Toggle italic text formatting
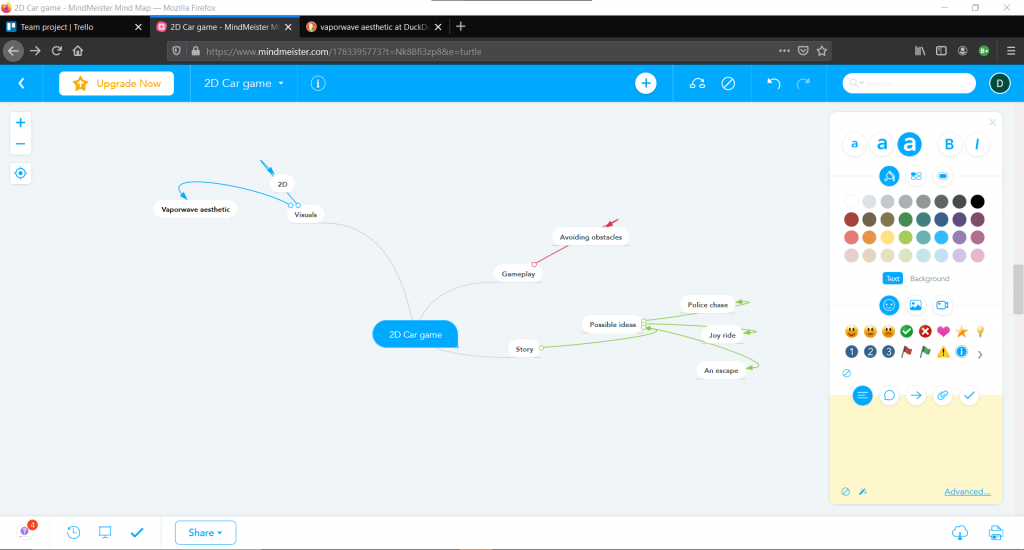Viewport: 1024px width, 550px height. click(977, 145)
